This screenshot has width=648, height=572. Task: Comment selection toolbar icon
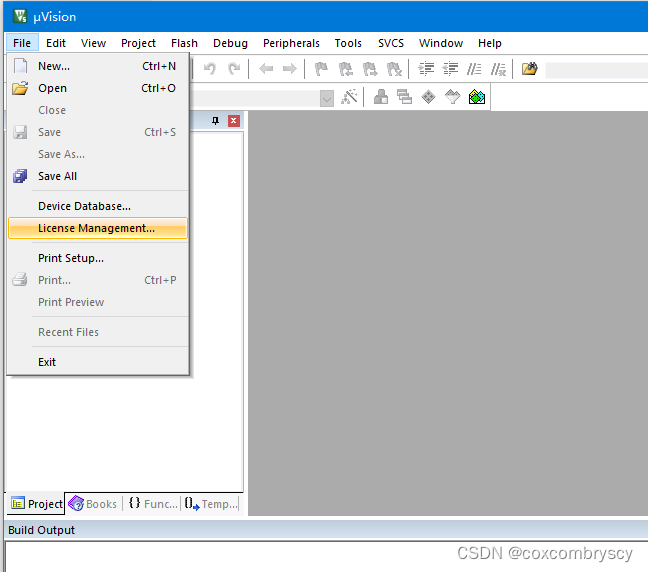coord(474,69)
